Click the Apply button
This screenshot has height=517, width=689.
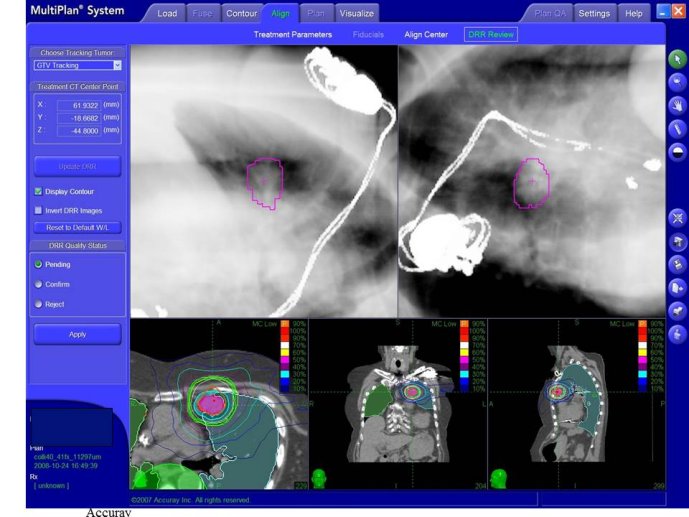pos(77,334)
